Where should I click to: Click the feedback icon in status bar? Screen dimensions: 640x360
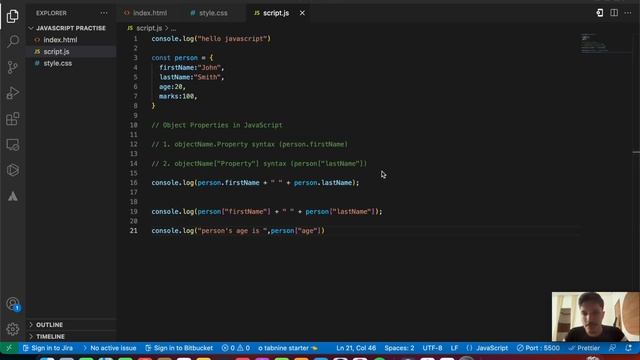(x=612, y=348)
